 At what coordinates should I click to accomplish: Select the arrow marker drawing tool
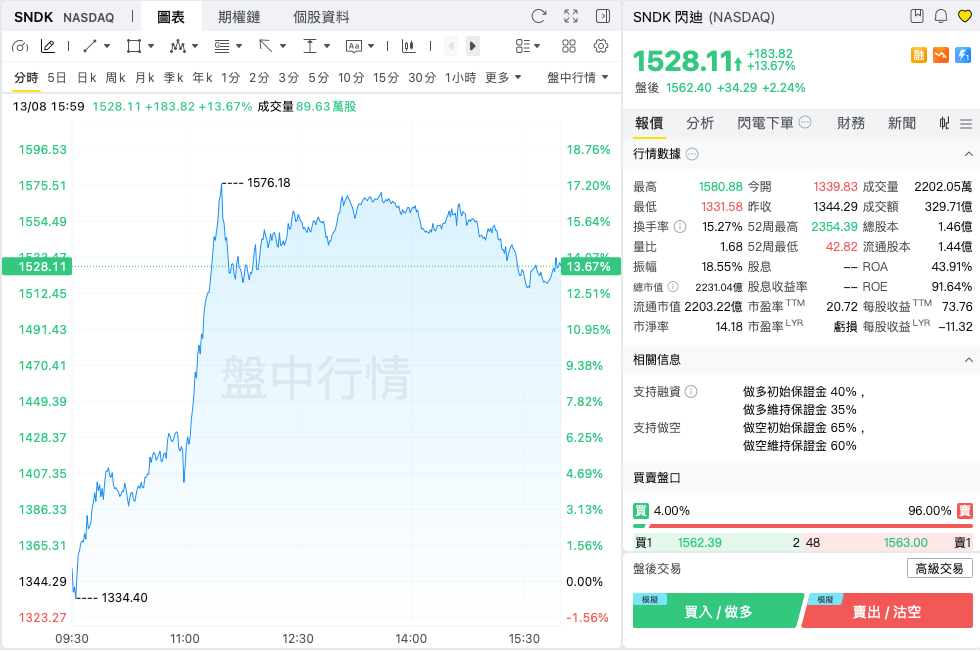pyautogui.click(x=266, y=46)
